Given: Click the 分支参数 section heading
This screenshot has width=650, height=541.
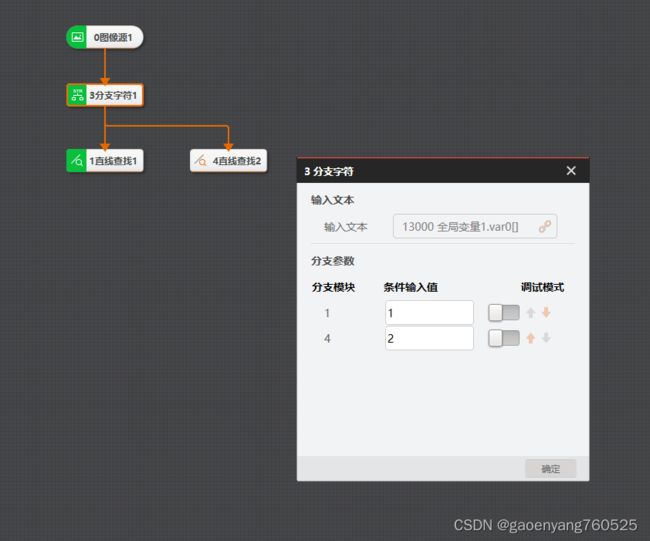Looking at the screenshot, I should (332, 261).
